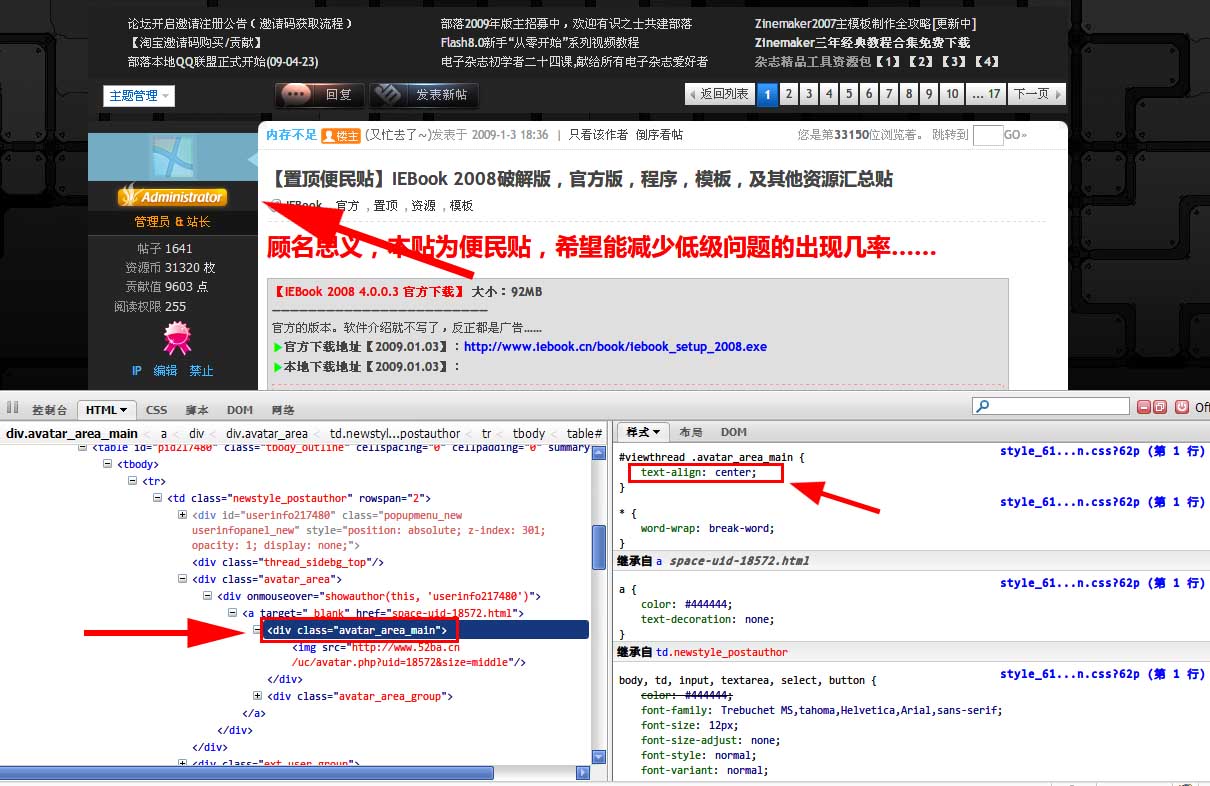The image size is (1210, 786).
Task: Collapse the td newstyle_postauthor node
Action: pos(158,498)
